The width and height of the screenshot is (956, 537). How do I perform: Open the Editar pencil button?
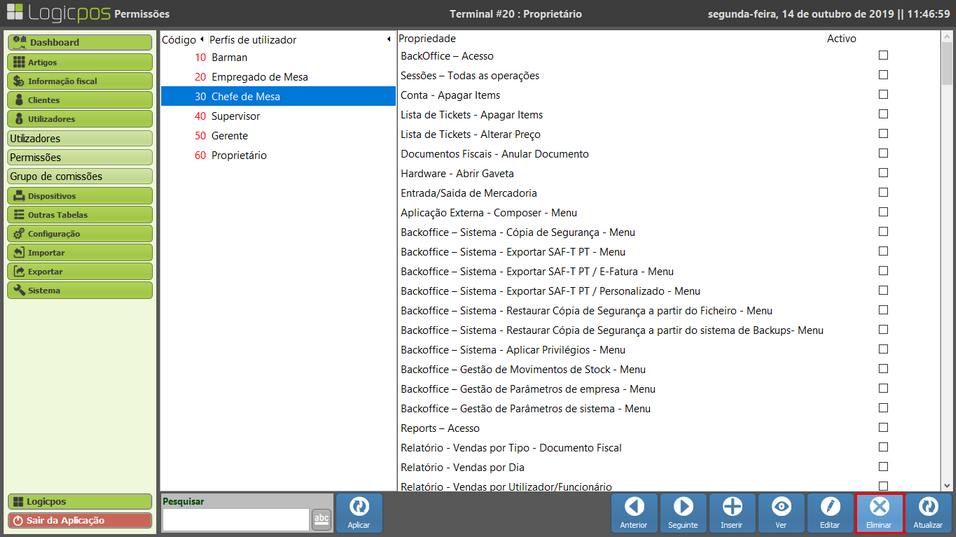(x=831, y=513)
